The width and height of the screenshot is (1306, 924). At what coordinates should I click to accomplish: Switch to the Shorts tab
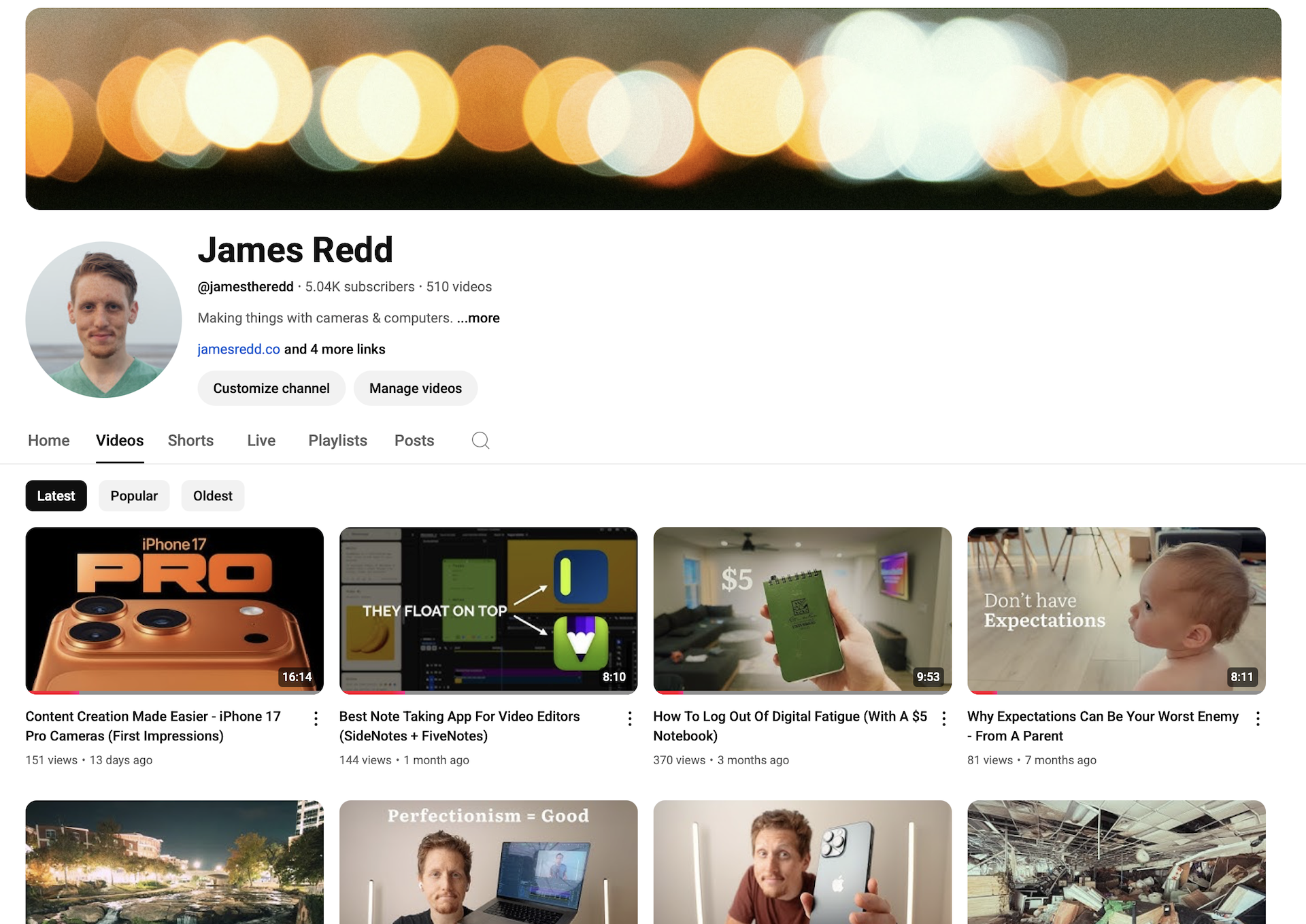[x=190, y=441]
